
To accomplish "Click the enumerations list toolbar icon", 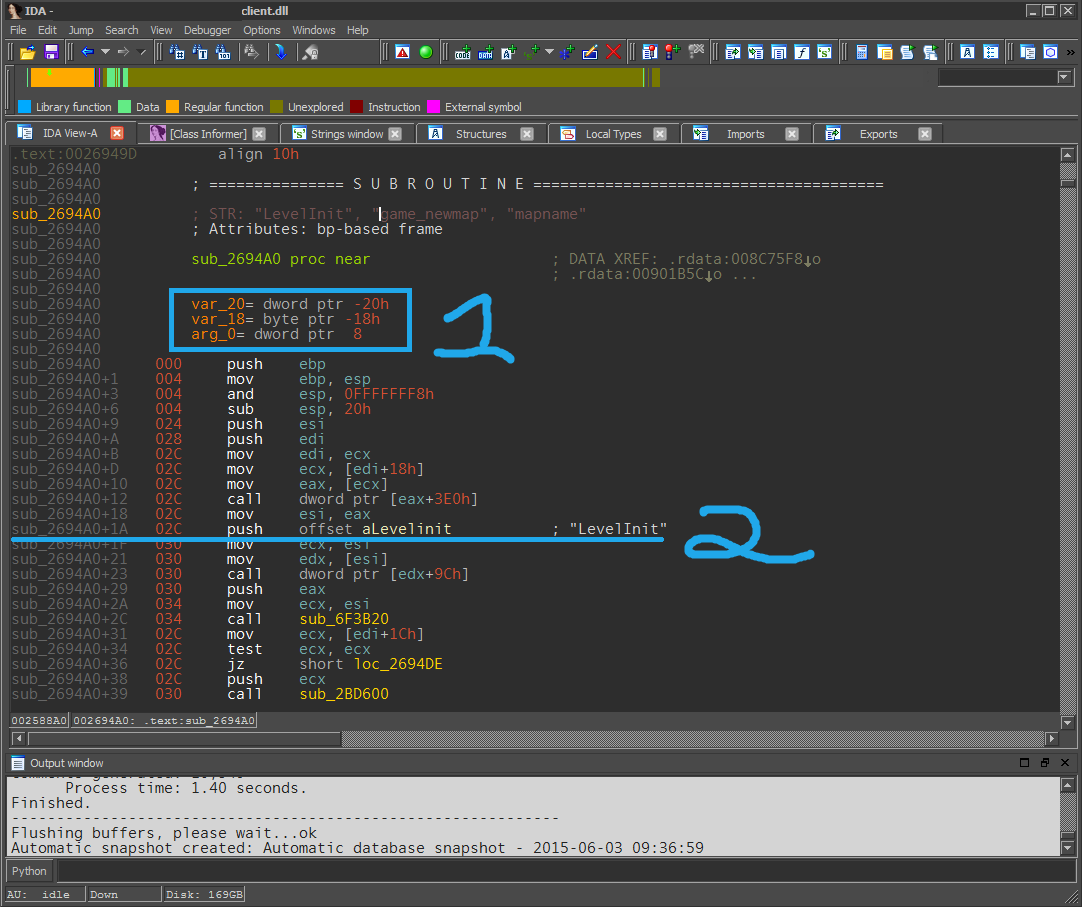I will [991, 52].
